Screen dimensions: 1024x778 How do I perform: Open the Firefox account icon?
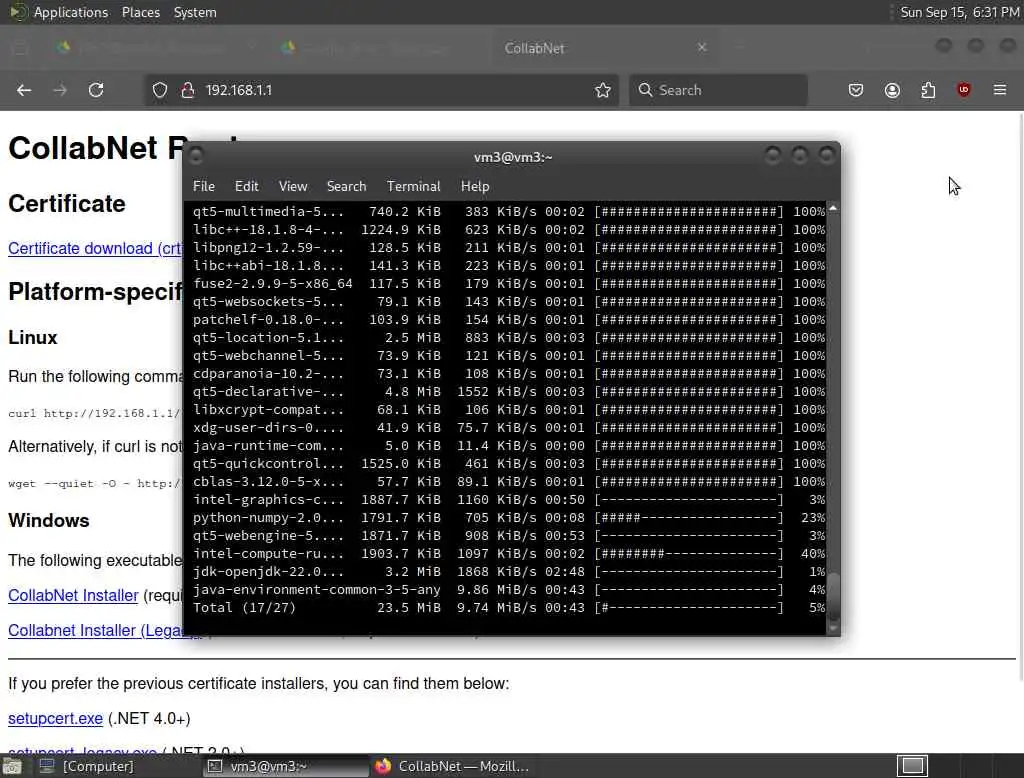892,90
